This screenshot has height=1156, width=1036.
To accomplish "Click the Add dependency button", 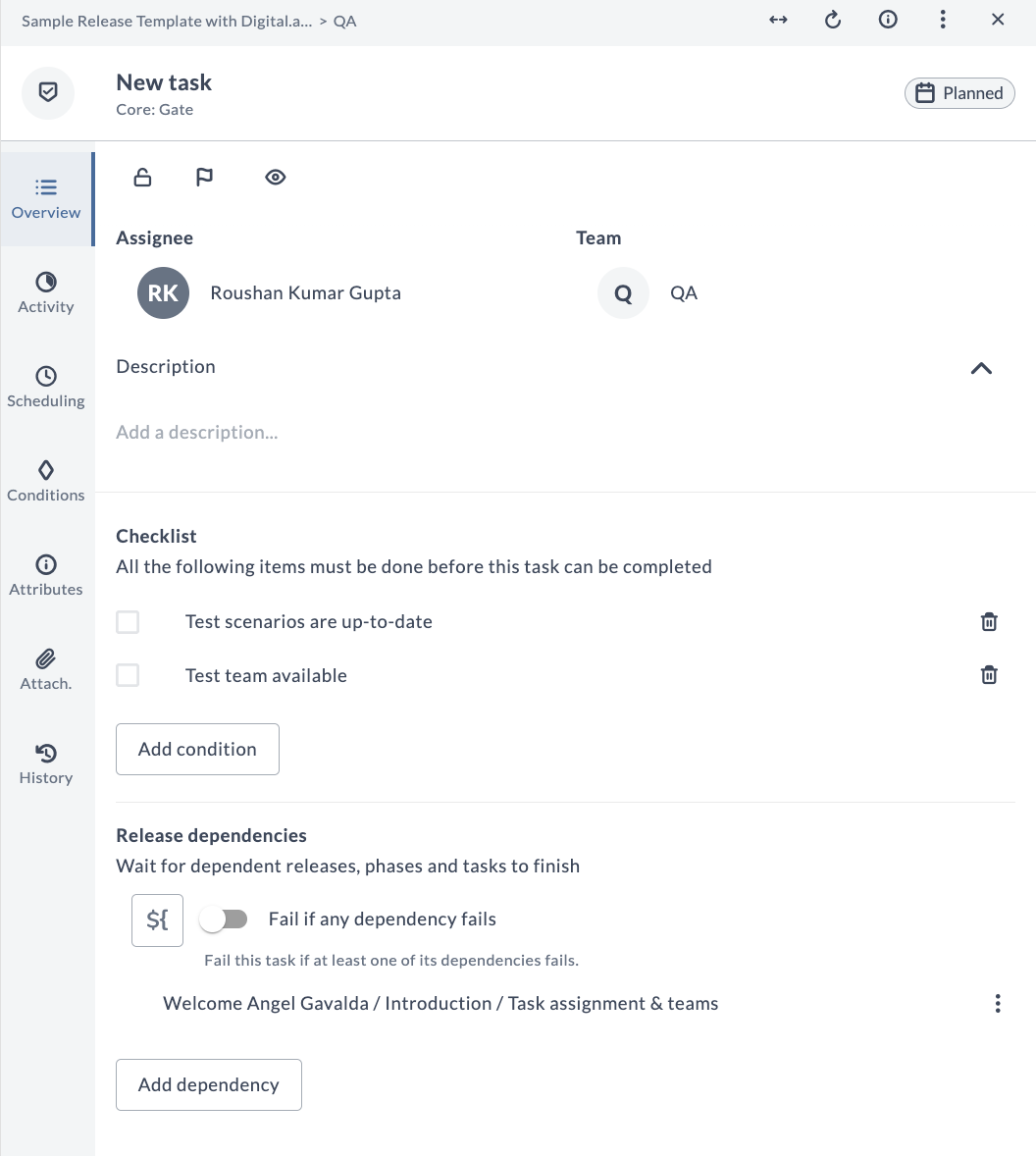I will pos(209,1084).
